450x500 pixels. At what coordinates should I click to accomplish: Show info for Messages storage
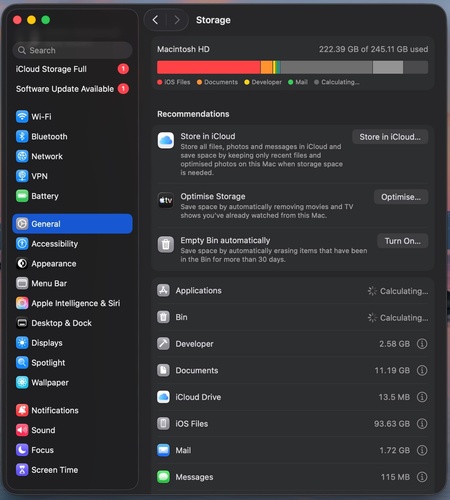tap(422, 477)
